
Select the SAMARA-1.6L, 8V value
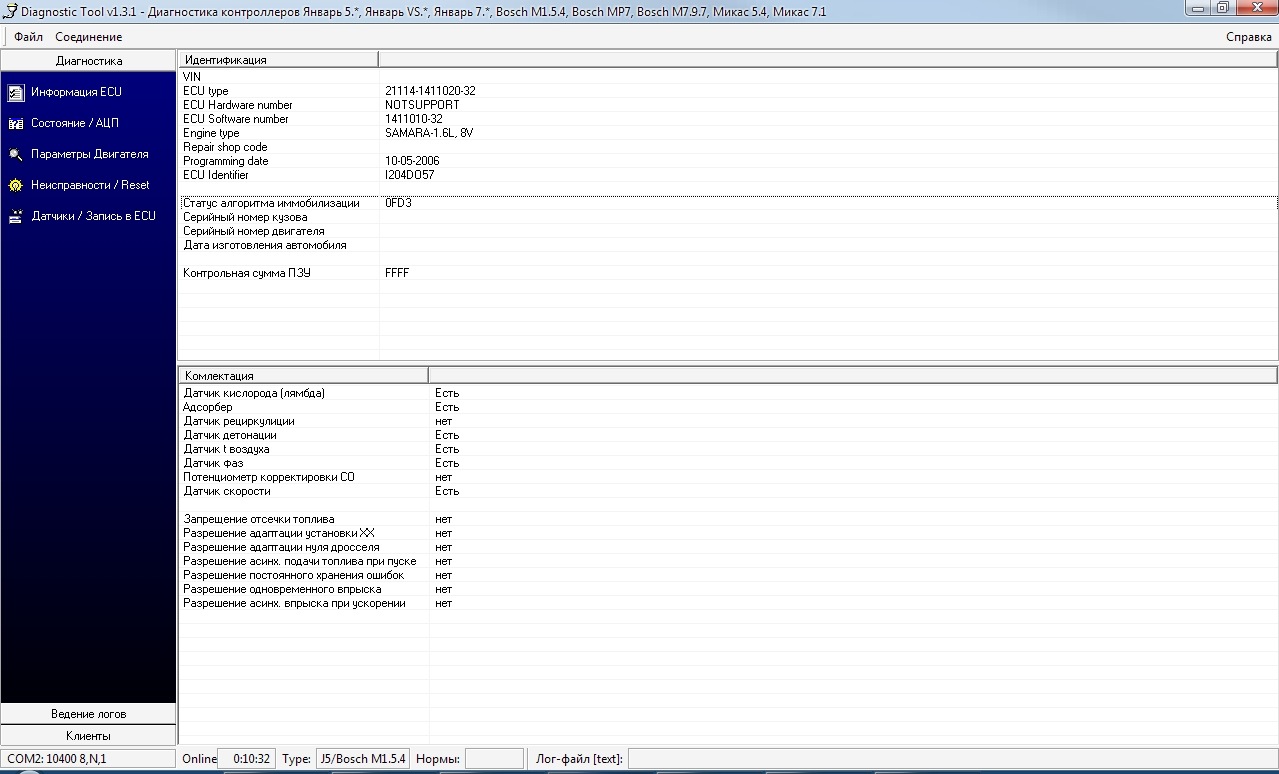(429, 133)
